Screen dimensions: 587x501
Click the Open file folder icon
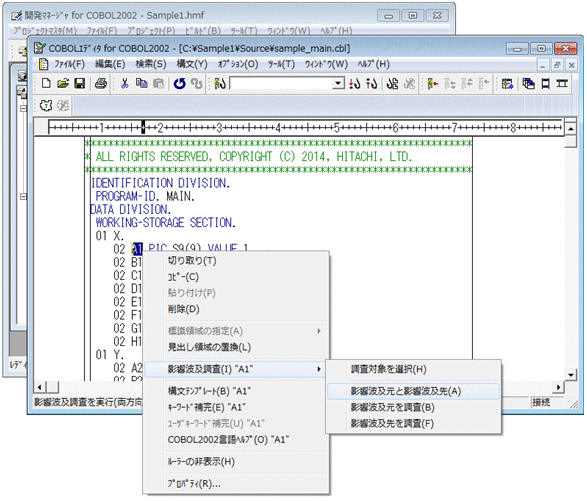(63, 83)
